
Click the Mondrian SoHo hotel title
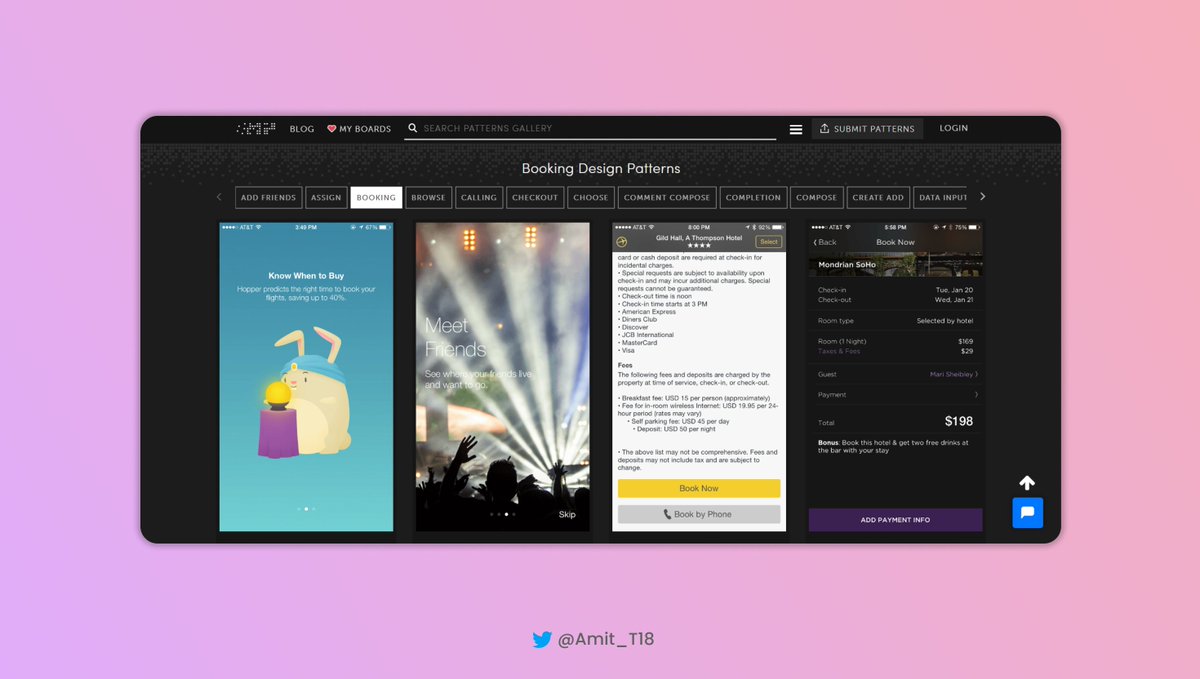847,265
